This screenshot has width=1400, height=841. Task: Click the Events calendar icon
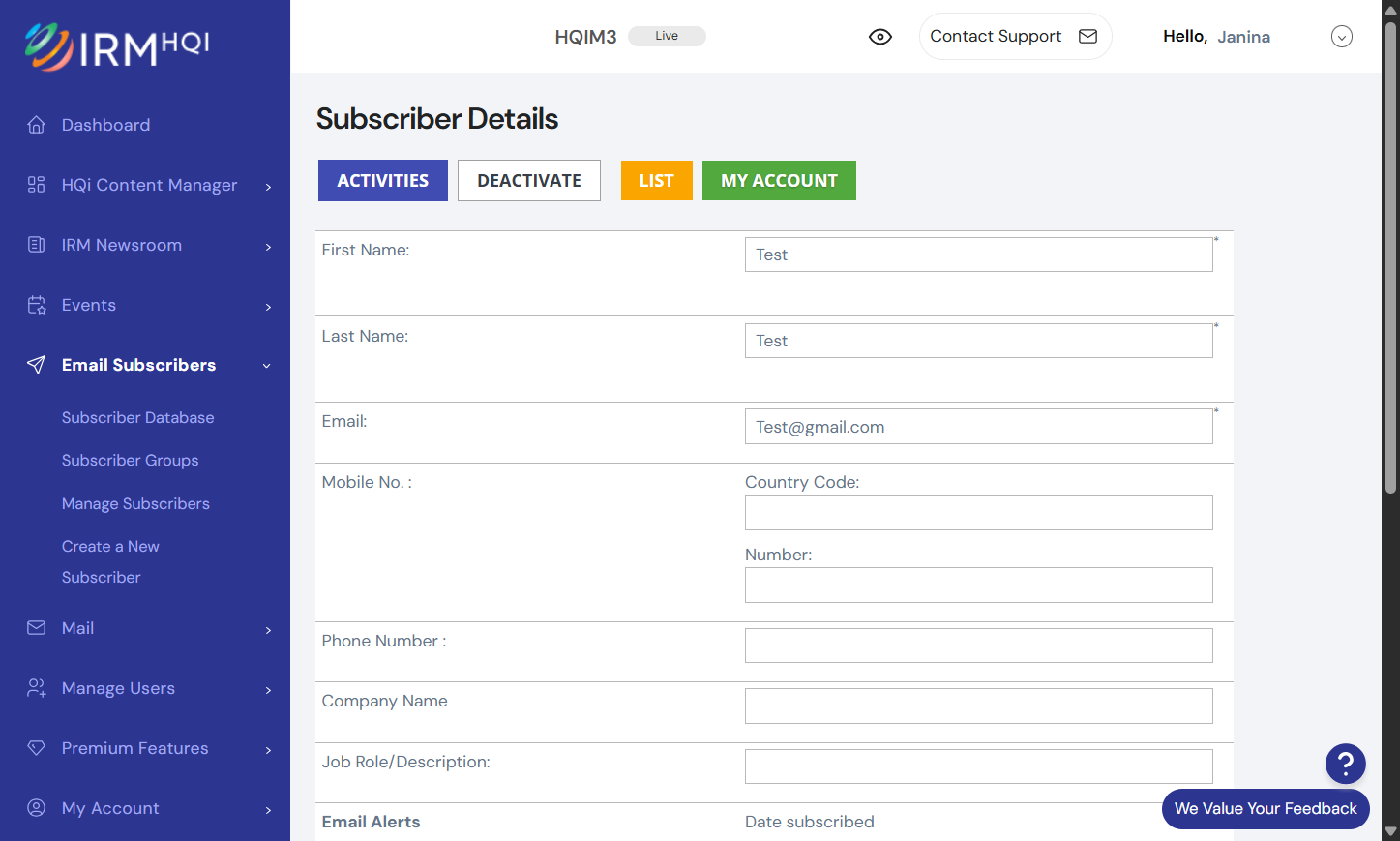(x=37, y=305)
